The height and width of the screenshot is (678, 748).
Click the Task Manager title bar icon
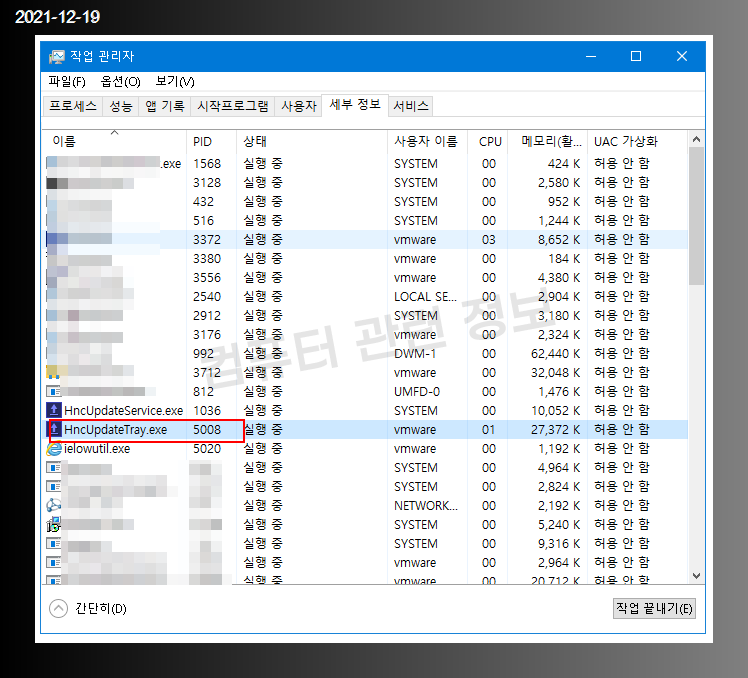[56, 56]
